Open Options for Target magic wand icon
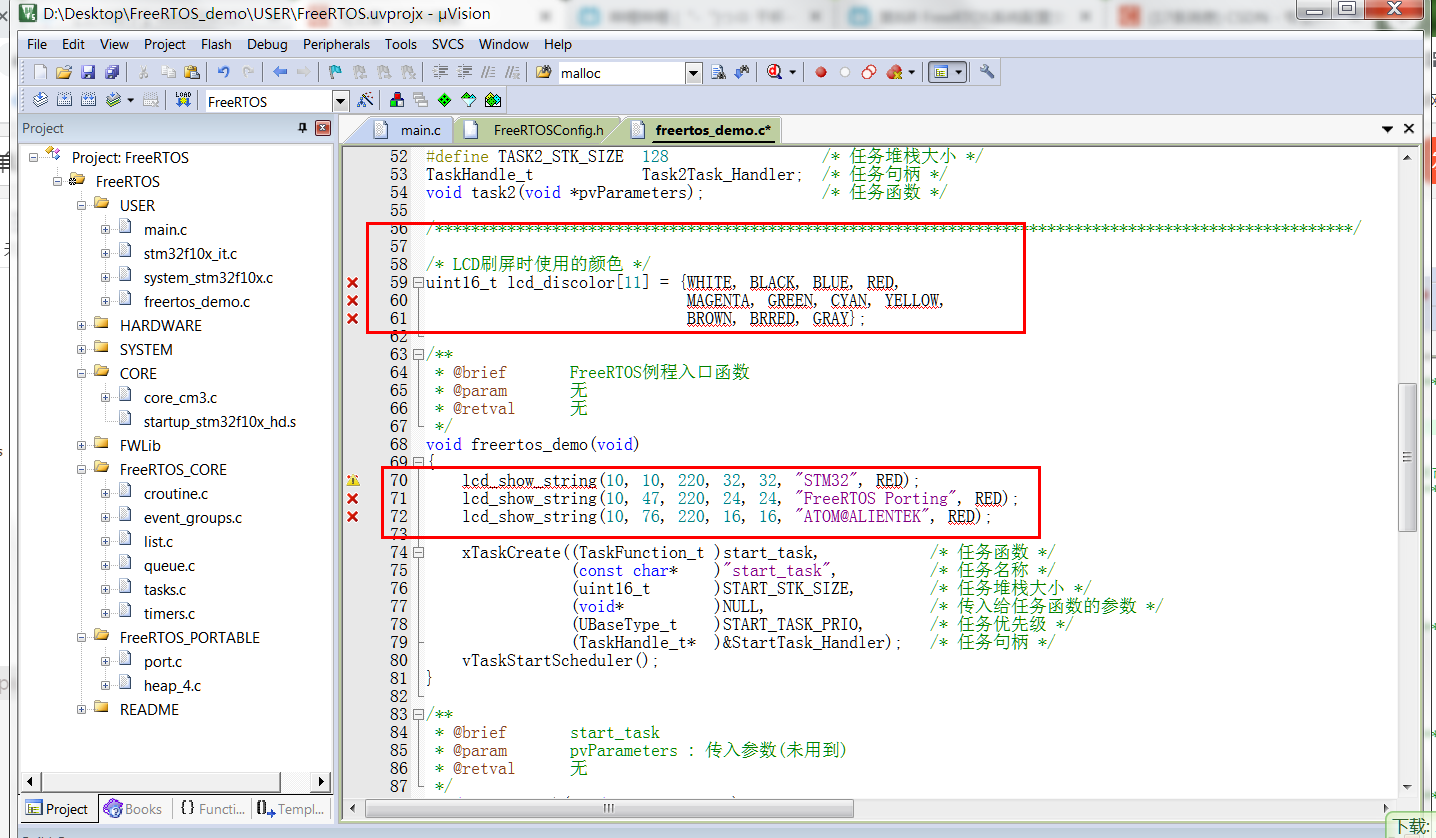 point(365,100)
